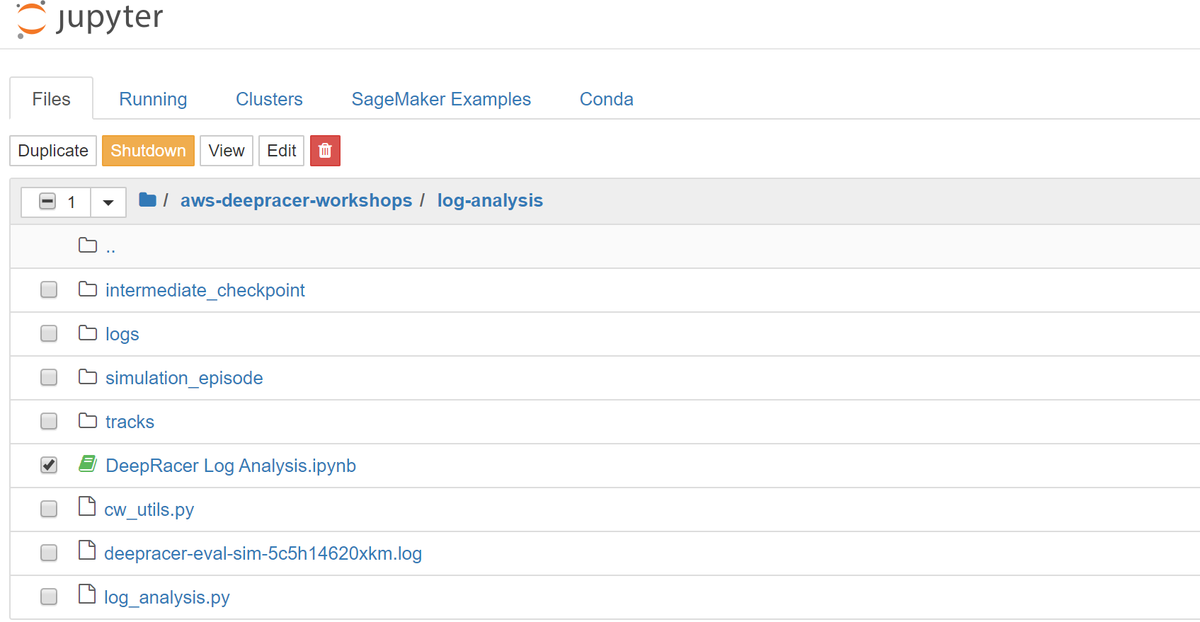Viewport: 1200px width, 622px height.
Task: Open cw_utils.py file link
Action: coord(149,510)
